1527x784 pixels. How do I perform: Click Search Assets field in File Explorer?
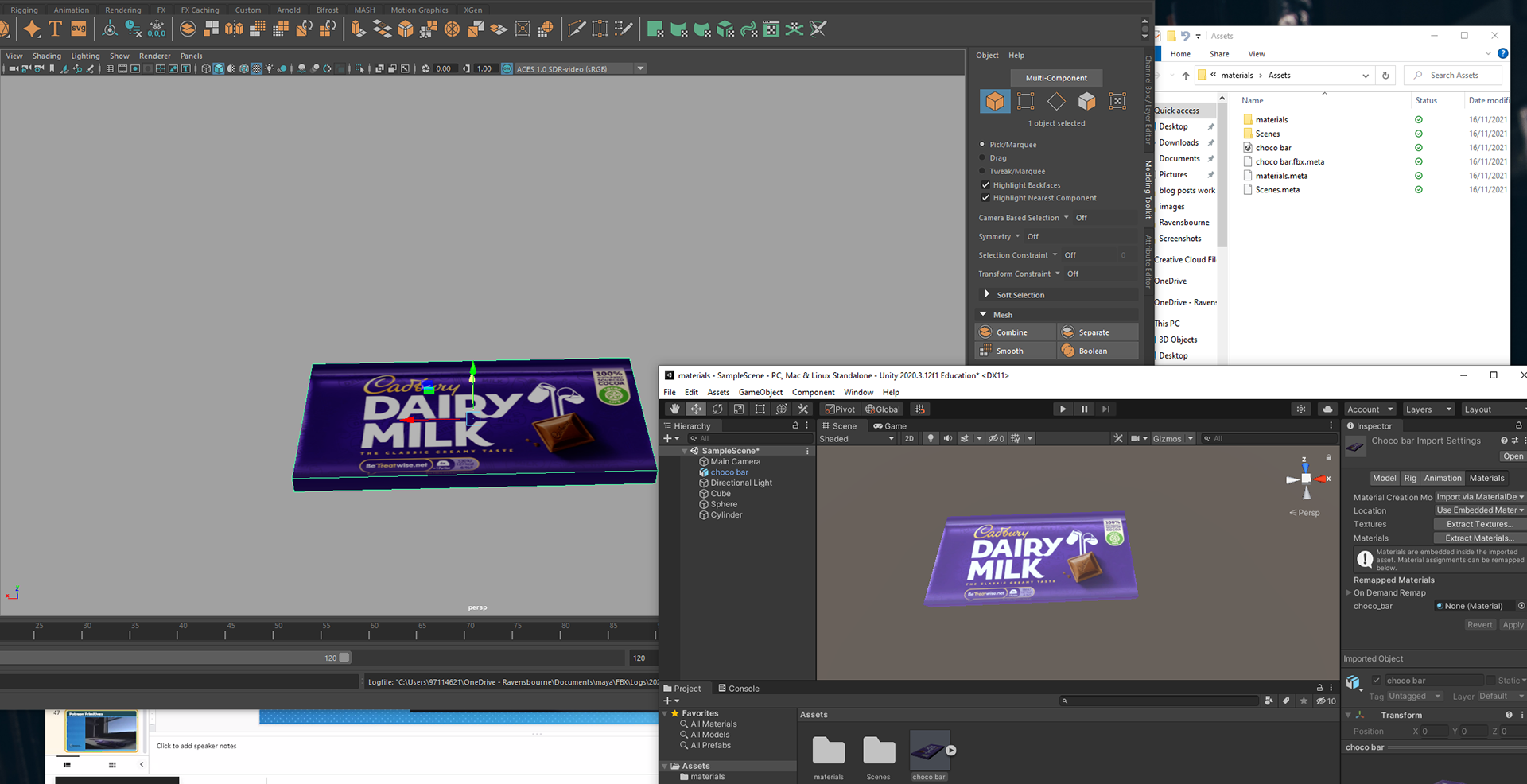click(1453, 75)
